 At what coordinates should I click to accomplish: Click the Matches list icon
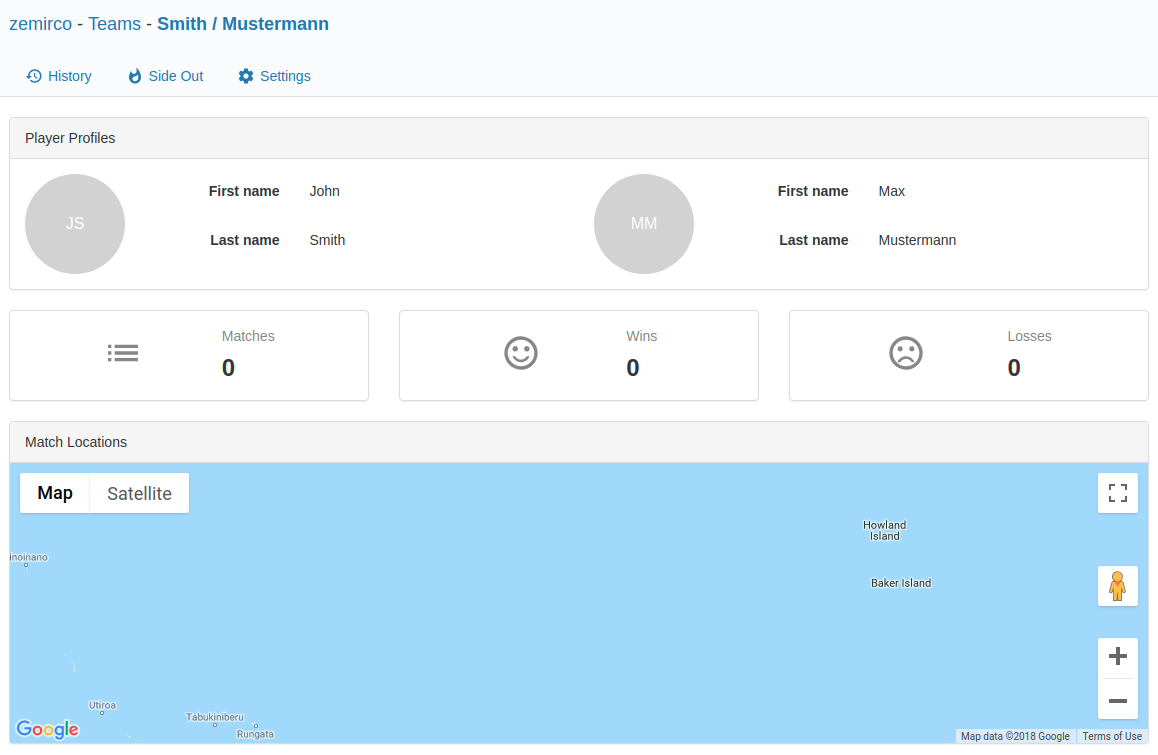click(x=123, y=353)
